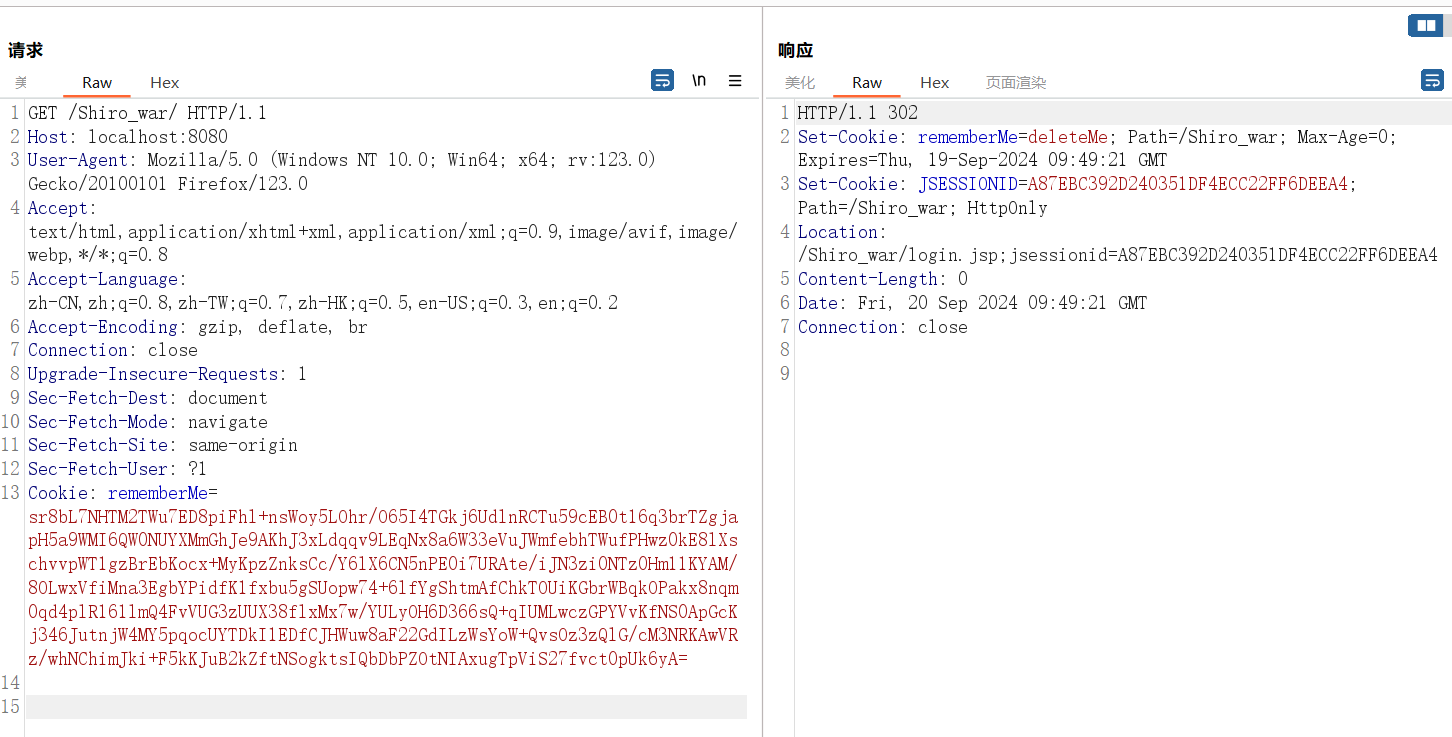Click the 'Content-Length: 0' response header
Screen dimensions: 1452x737
(883, 279)
